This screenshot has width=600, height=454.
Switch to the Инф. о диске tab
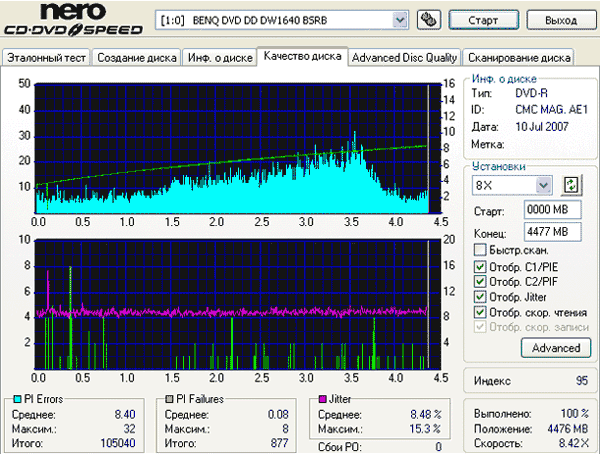[220, 58]
